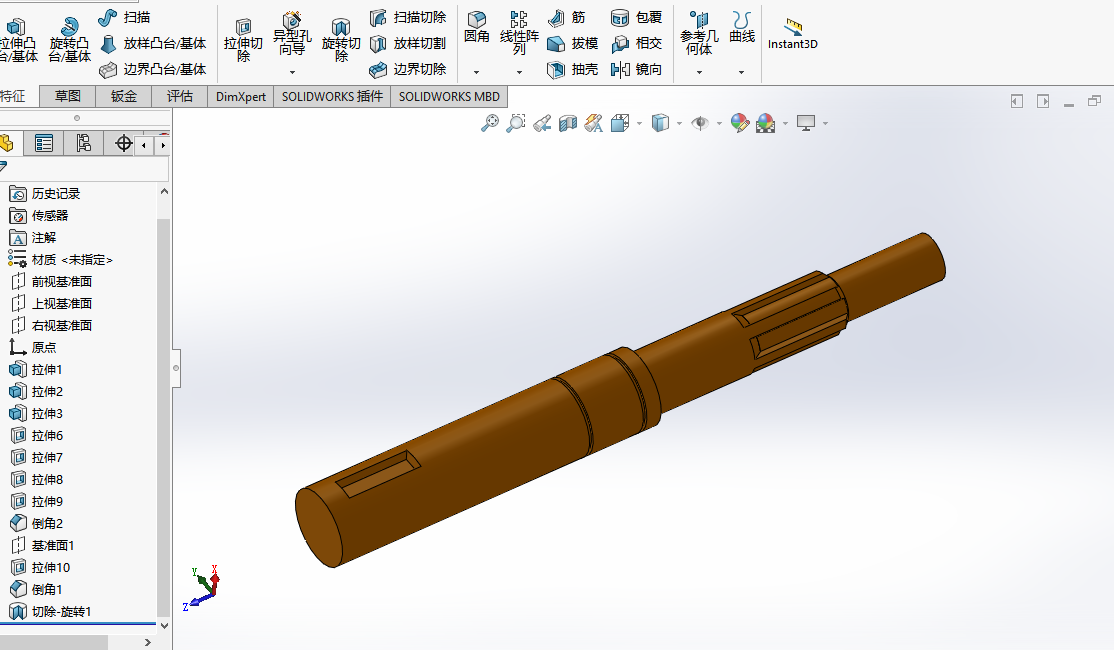Viewport: 1114px width, 650px height.
Task: Open the PropertyManager panel tab
Action: (x=44, y=144)
